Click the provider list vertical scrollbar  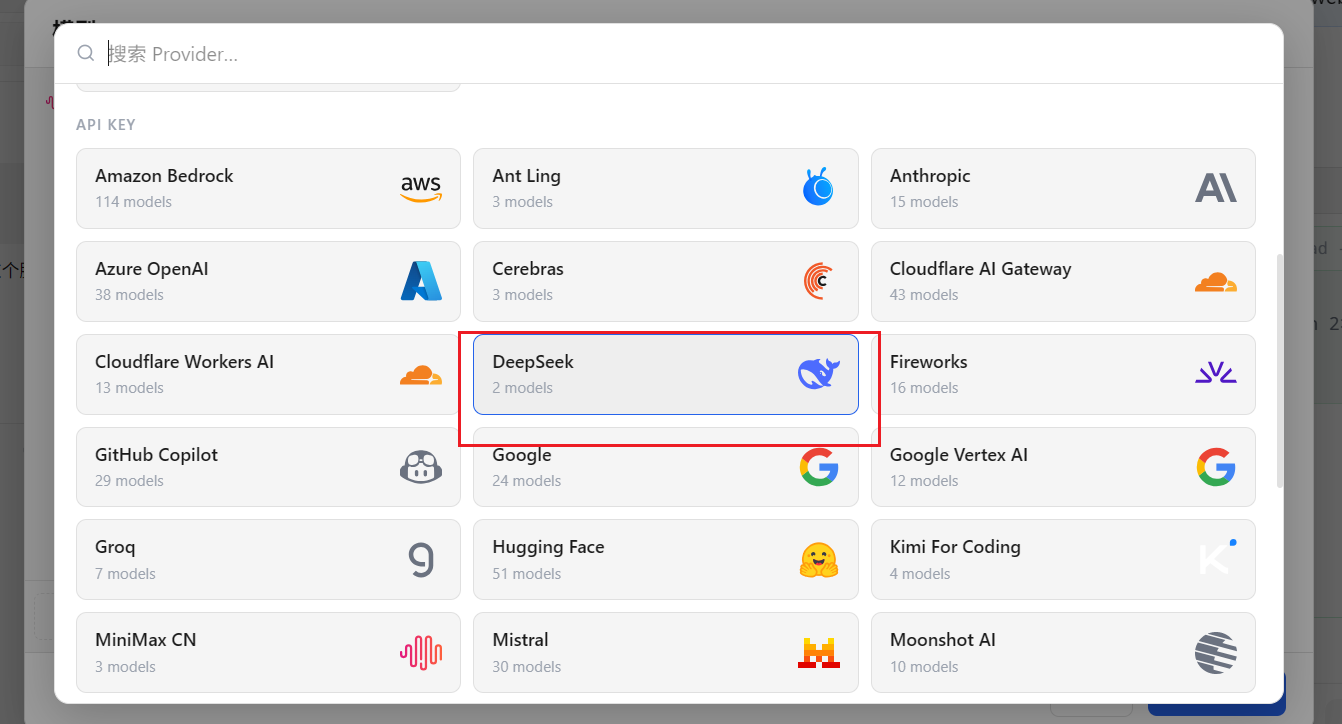pos(1280,371)
